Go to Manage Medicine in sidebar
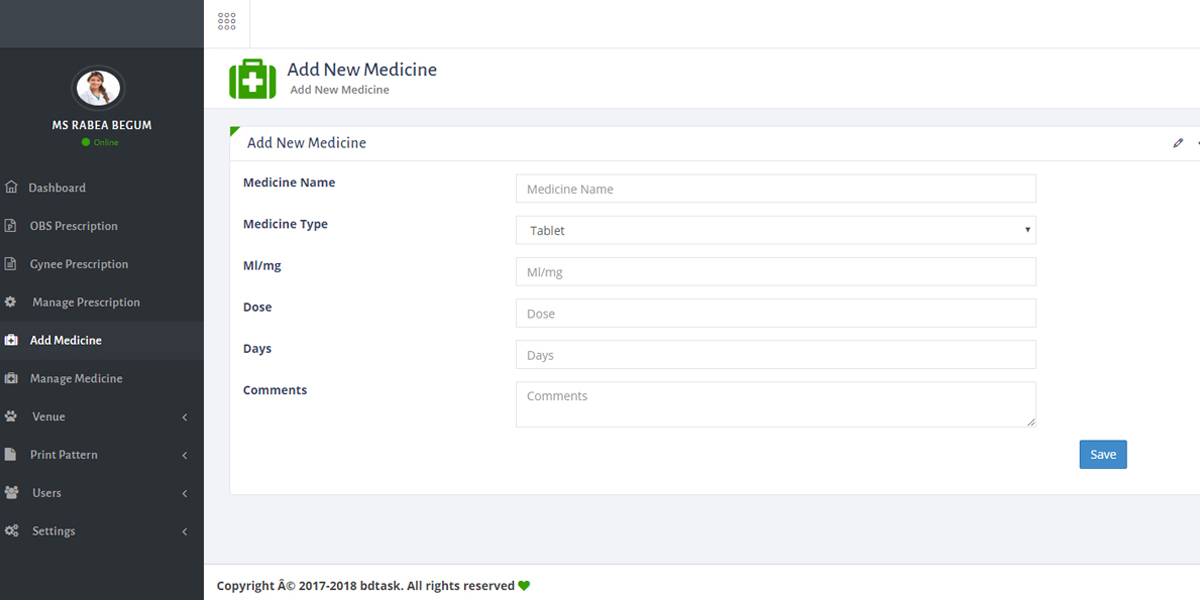Viewport: 1200px width, 600px height. [76, 378]
